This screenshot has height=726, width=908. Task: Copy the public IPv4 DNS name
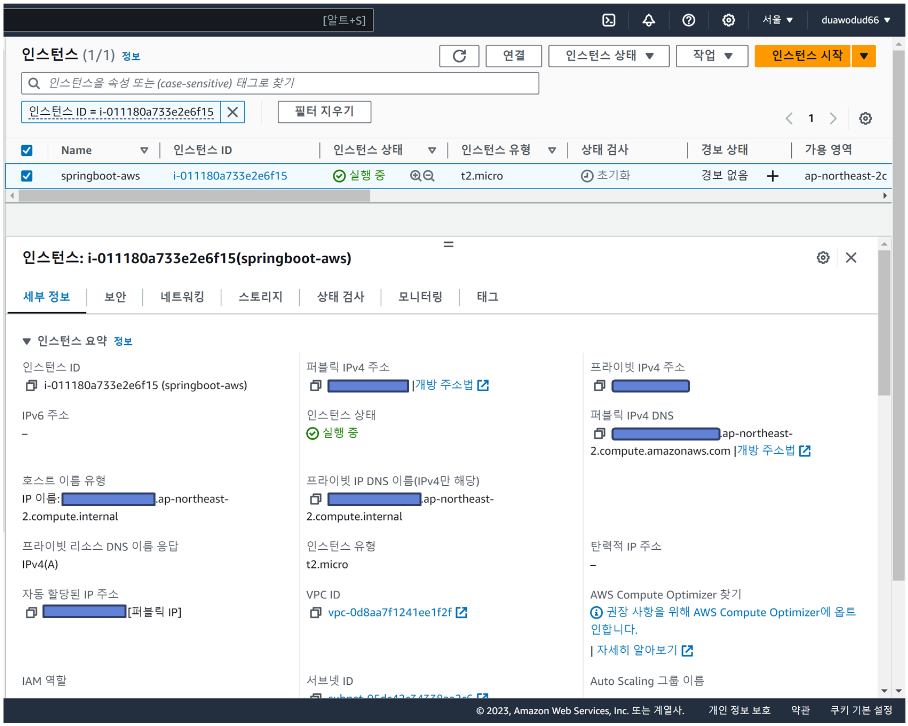pyautogui.click(x=599, y=434)
